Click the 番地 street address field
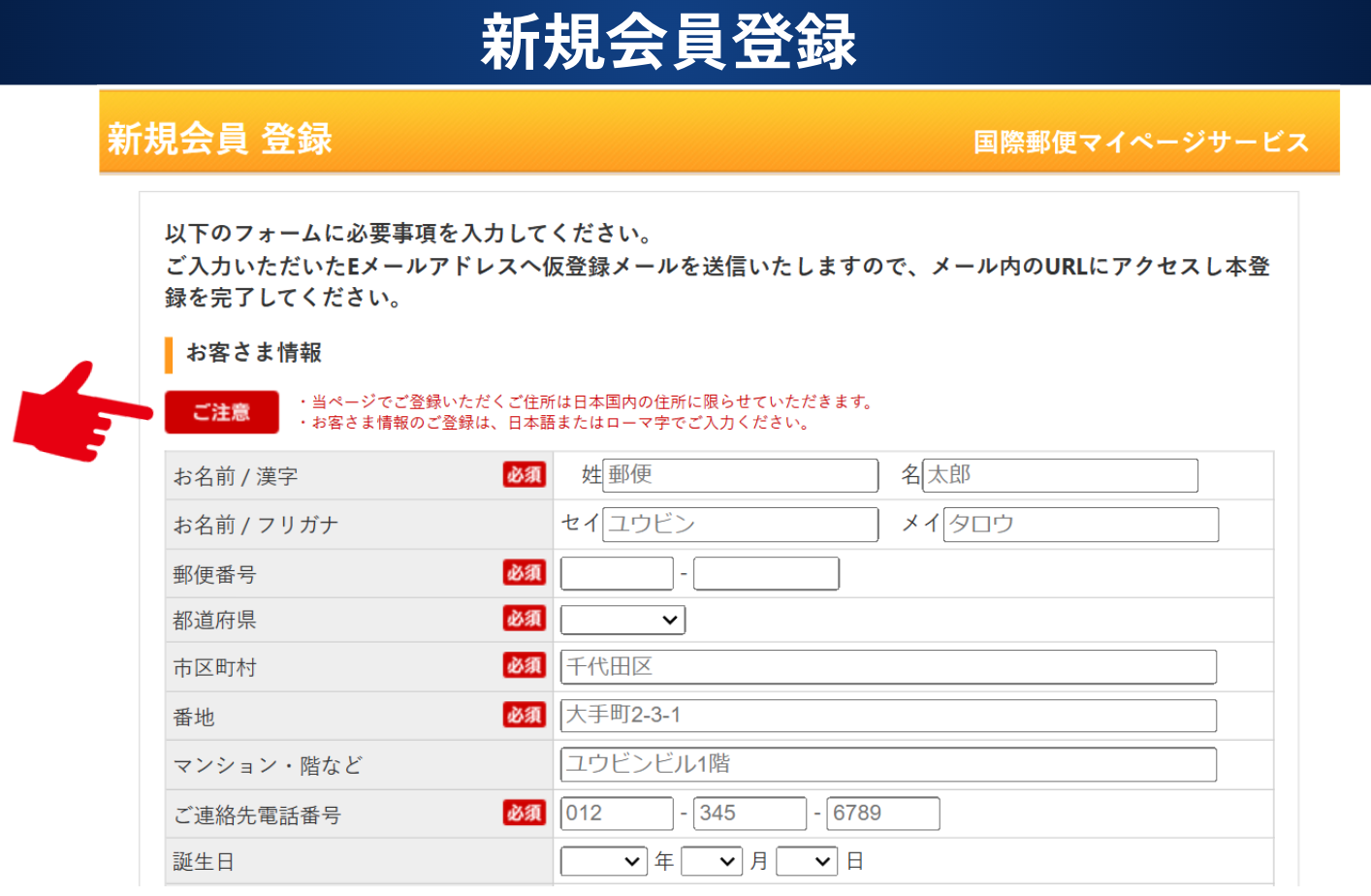 coord(888,716)
